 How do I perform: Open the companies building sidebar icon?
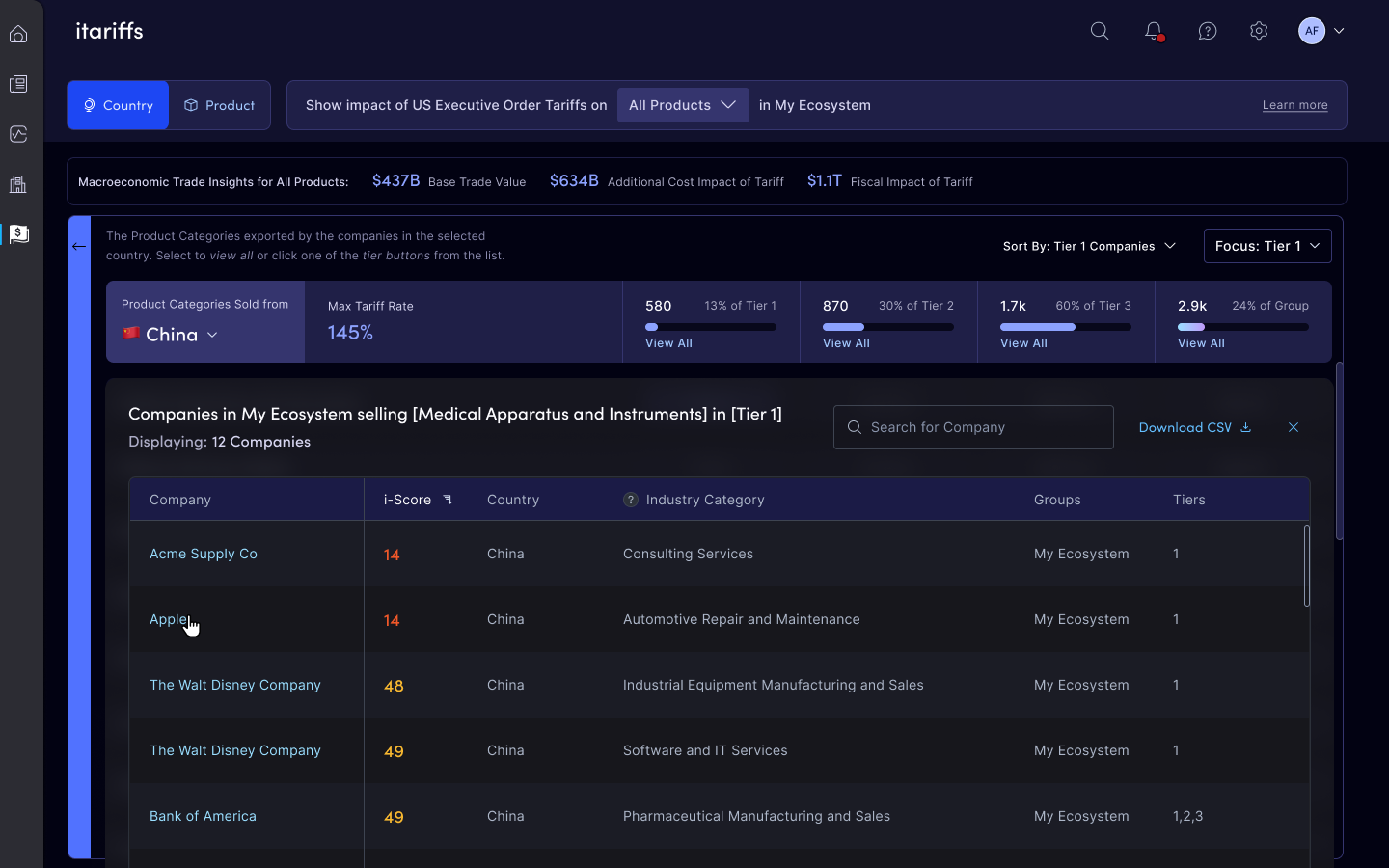(x=18, y=184)
